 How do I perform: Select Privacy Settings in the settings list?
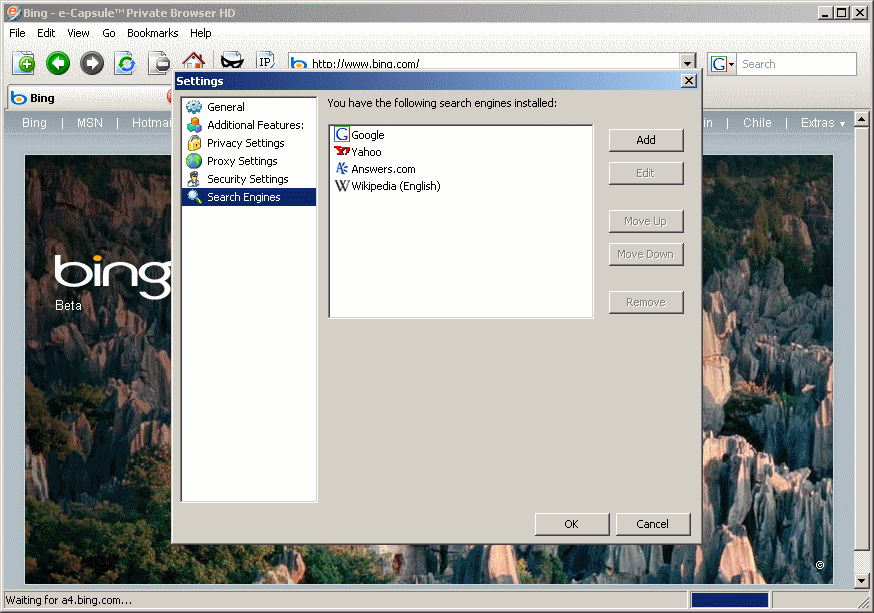(249, 143)
